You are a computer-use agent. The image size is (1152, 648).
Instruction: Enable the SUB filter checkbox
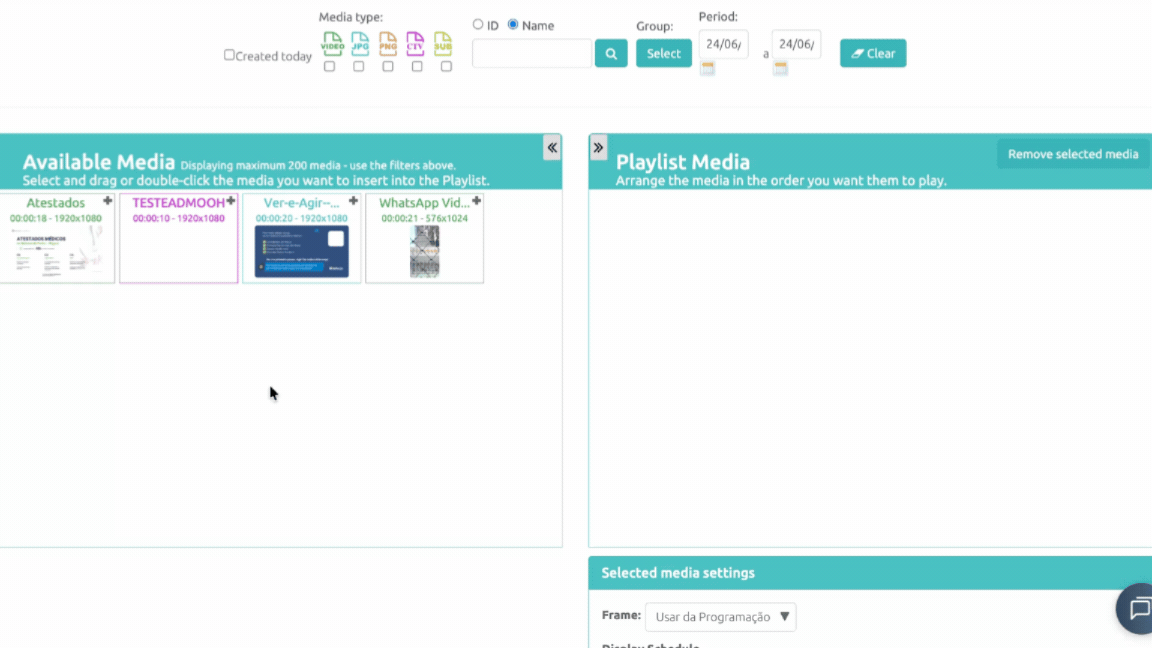[x=446, y=66]
